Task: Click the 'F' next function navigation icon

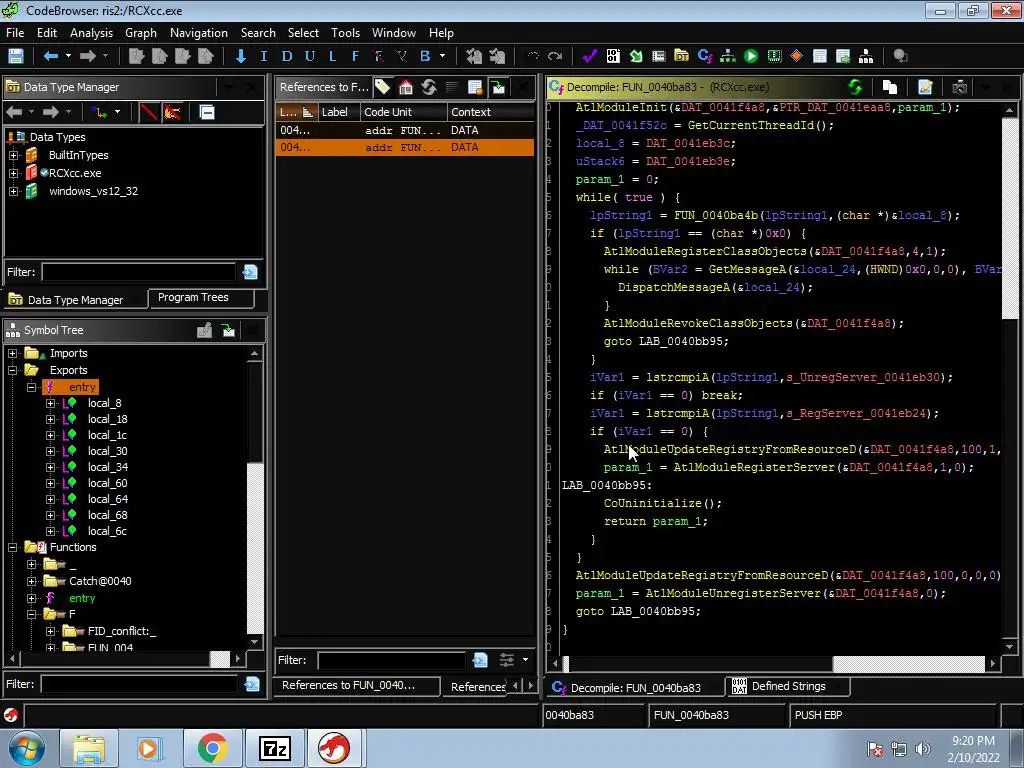Action: point(355,56)
